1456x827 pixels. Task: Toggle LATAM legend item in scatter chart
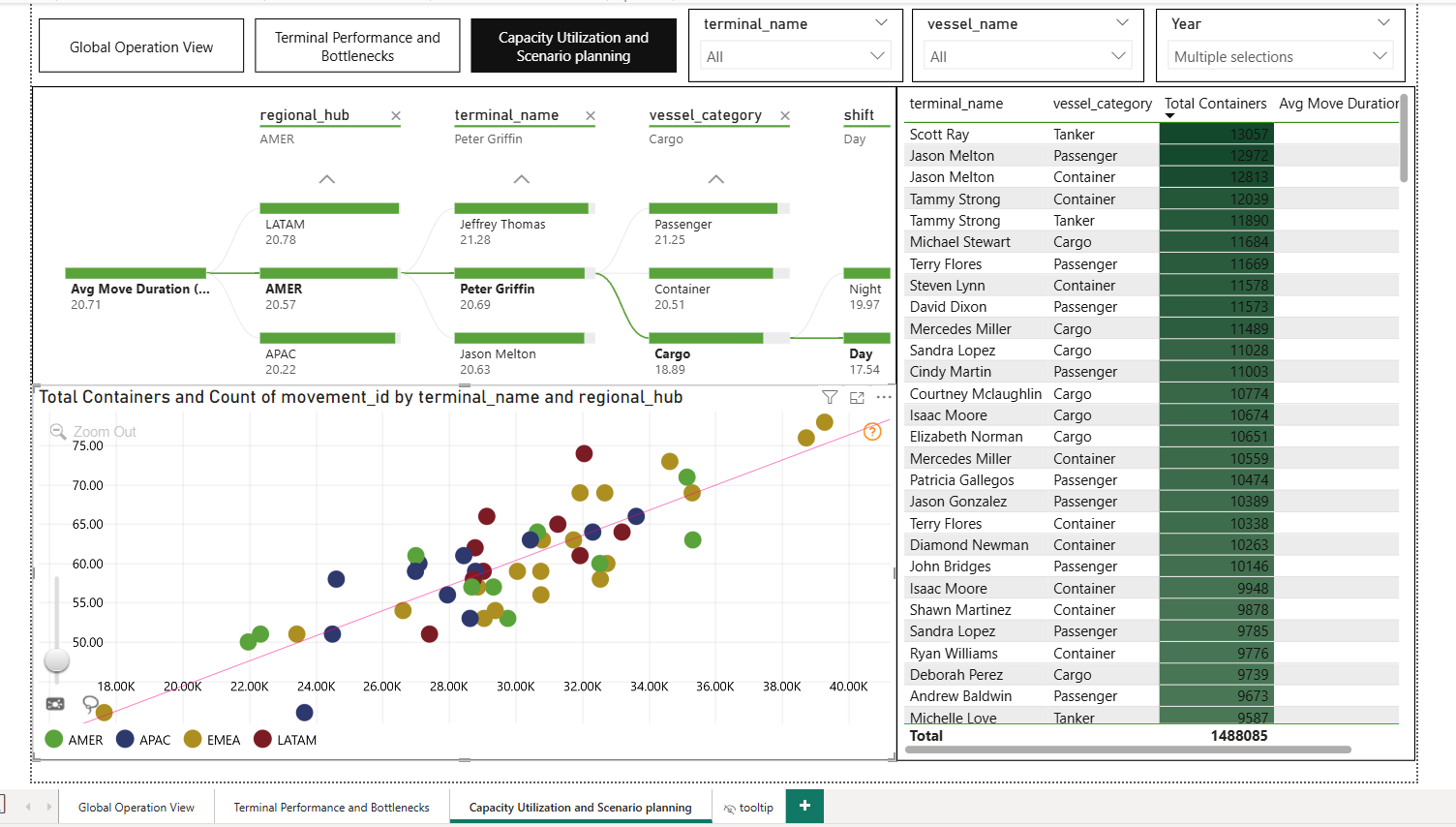coord(286,740)
